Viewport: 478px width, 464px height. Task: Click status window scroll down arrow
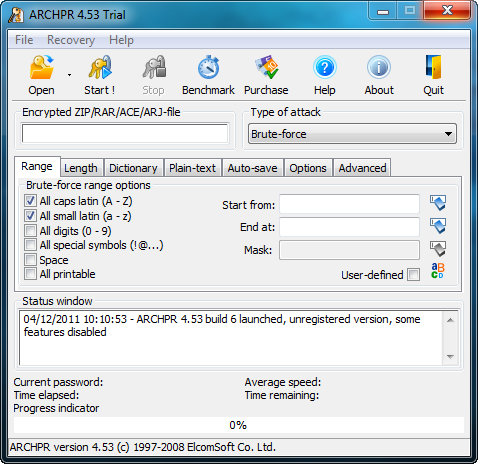[x=451, y=357]
